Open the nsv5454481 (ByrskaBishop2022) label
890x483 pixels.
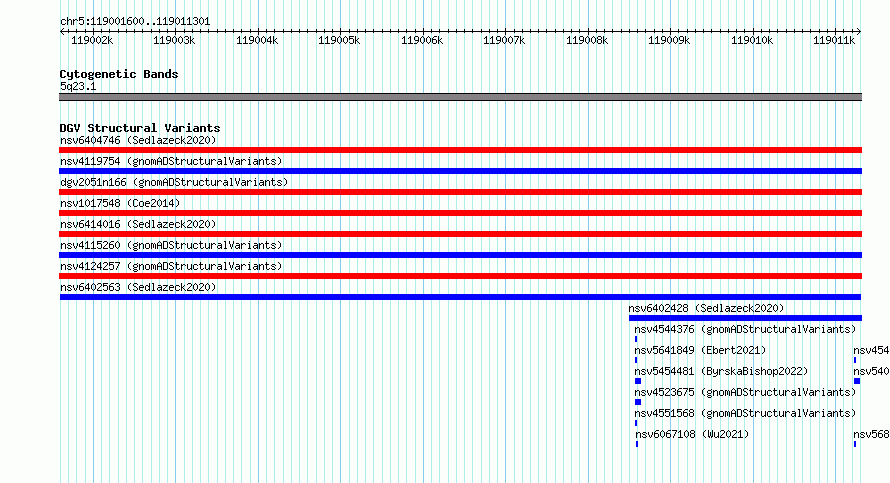coord(721,371)
